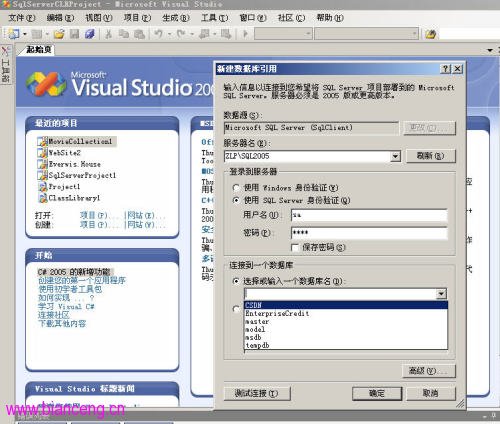Click the WebSite2 project icon
Viewport: 500px width, 424px height.
42,153
